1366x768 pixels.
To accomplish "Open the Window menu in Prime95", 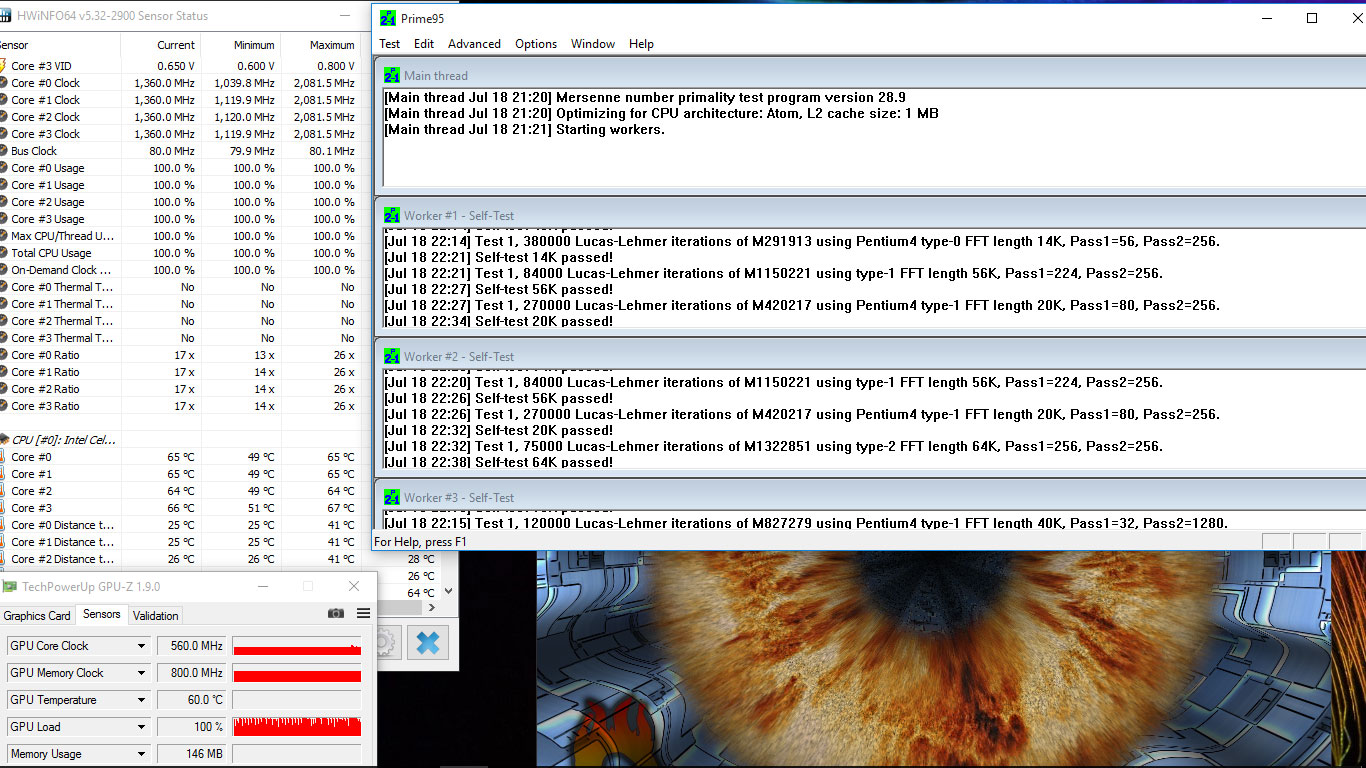I will tap(592, 44).
